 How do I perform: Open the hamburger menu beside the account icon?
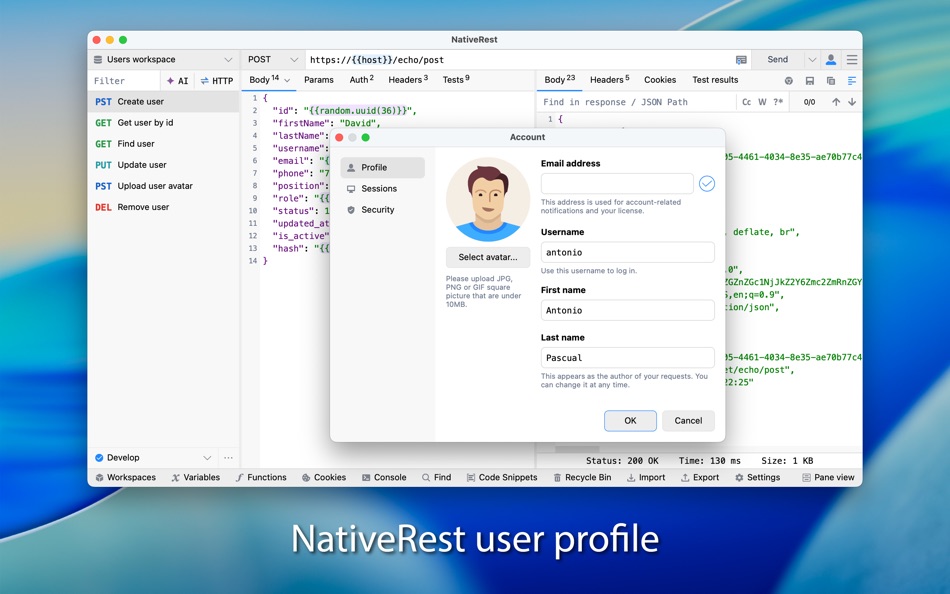coord(851,59)
